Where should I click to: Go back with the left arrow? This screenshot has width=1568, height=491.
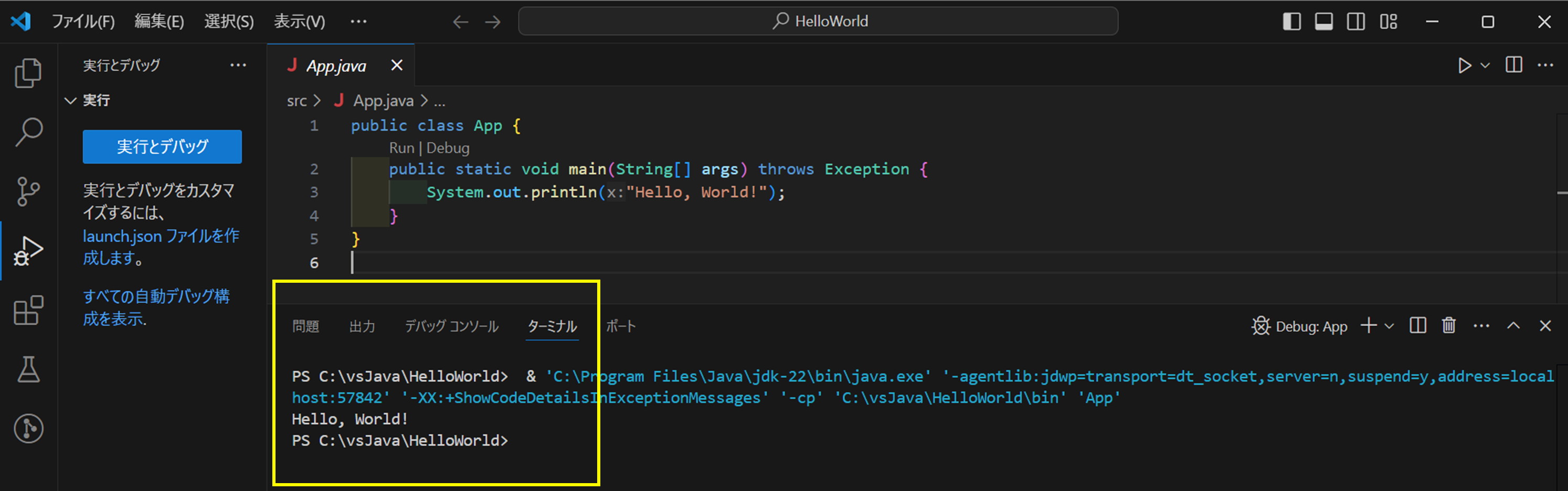pyautogui.click(x=460, y=22)
